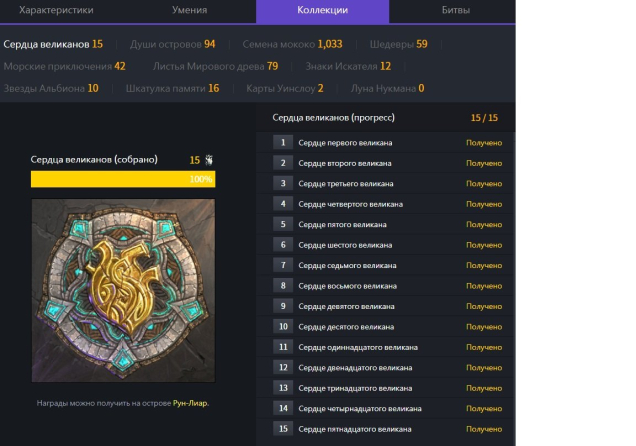View Карты Уинслоу collection
The image size is (636, 446).
[285, 88]
